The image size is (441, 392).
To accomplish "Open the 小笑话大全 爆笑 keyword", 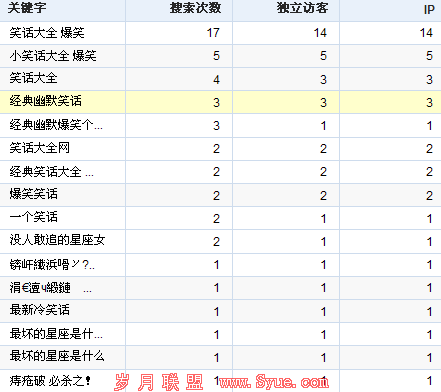I will 53,56.
